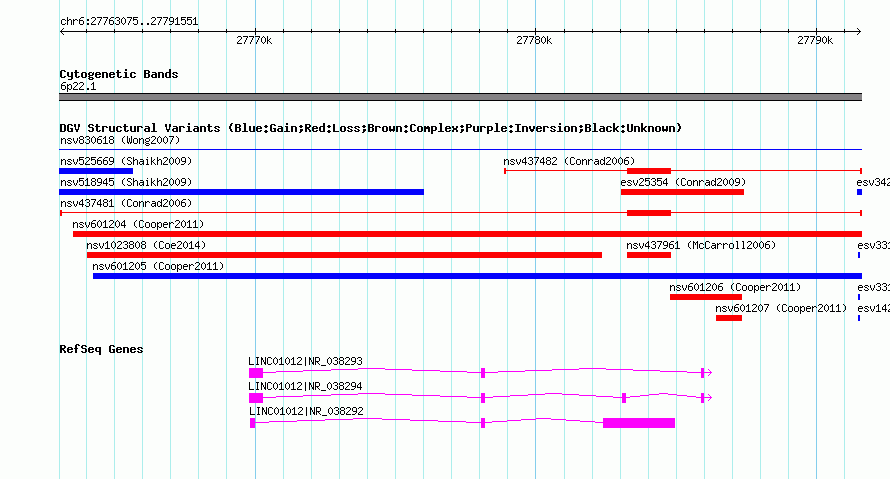Select the nsv525669 (Shaikh2009) blue gain bar
This screenshot has width=890, height=479.
click(x=96, y=171)
